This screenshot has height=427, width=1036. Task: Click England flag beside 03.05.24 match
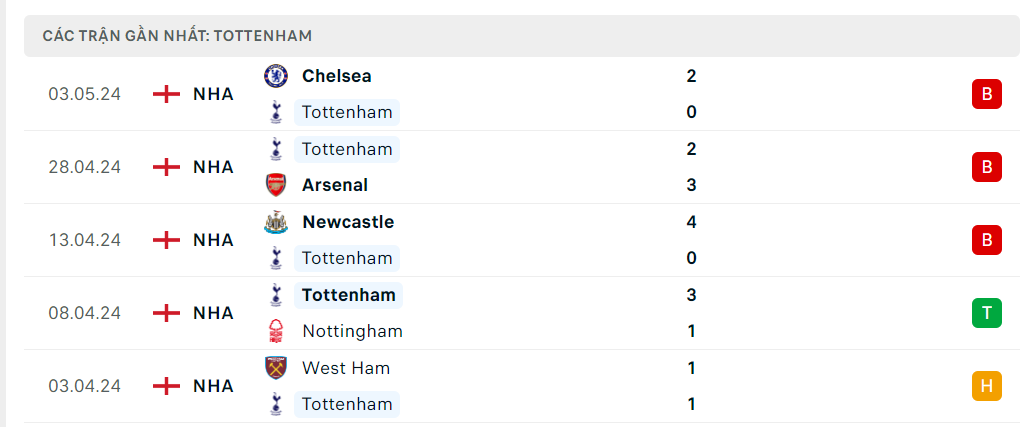pyautogui.click(x=166, y=94)
